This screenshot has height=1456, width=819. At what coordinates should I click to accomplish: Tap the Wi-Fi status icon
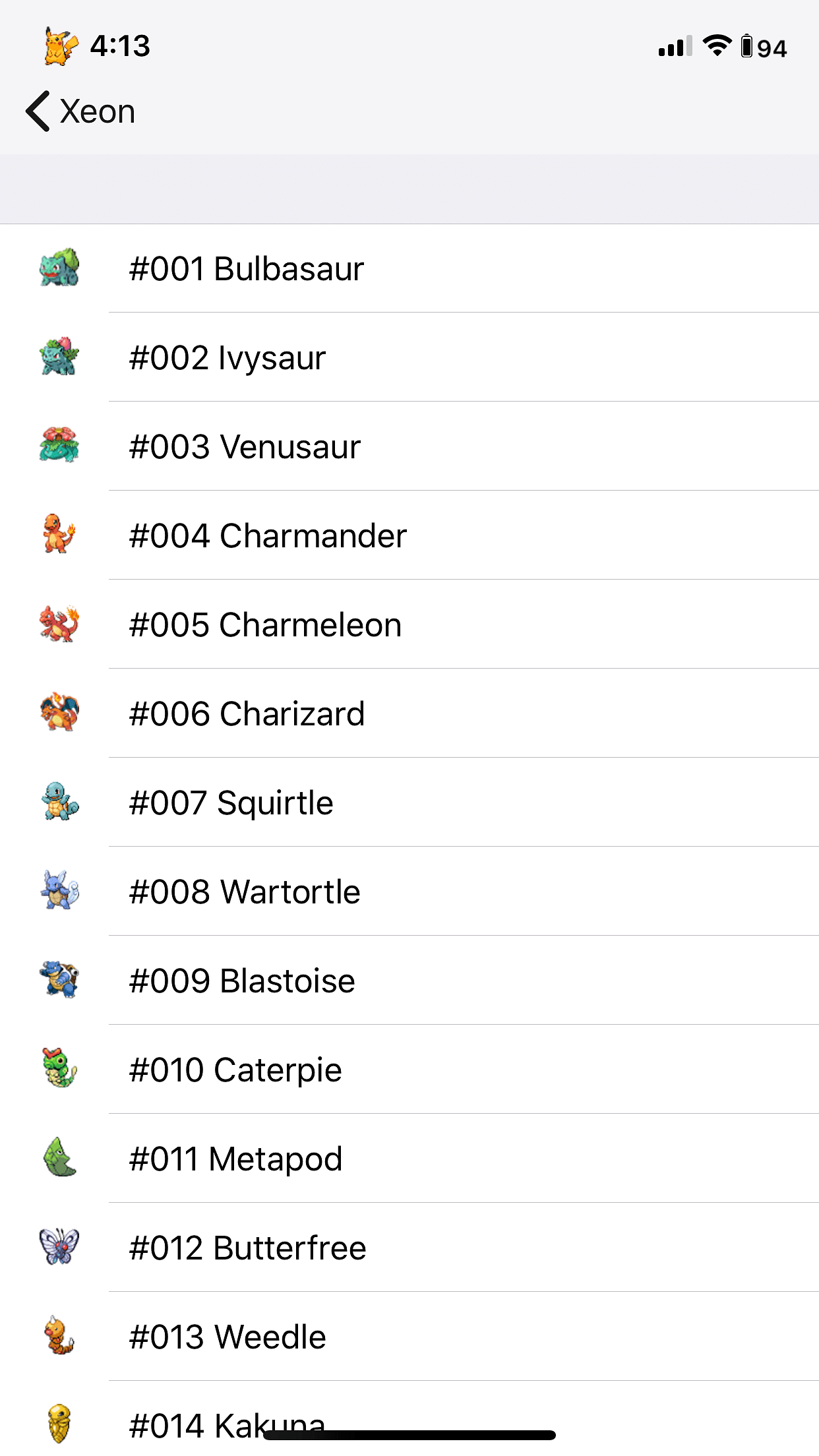pyautogui.click(x=717, y=46)
